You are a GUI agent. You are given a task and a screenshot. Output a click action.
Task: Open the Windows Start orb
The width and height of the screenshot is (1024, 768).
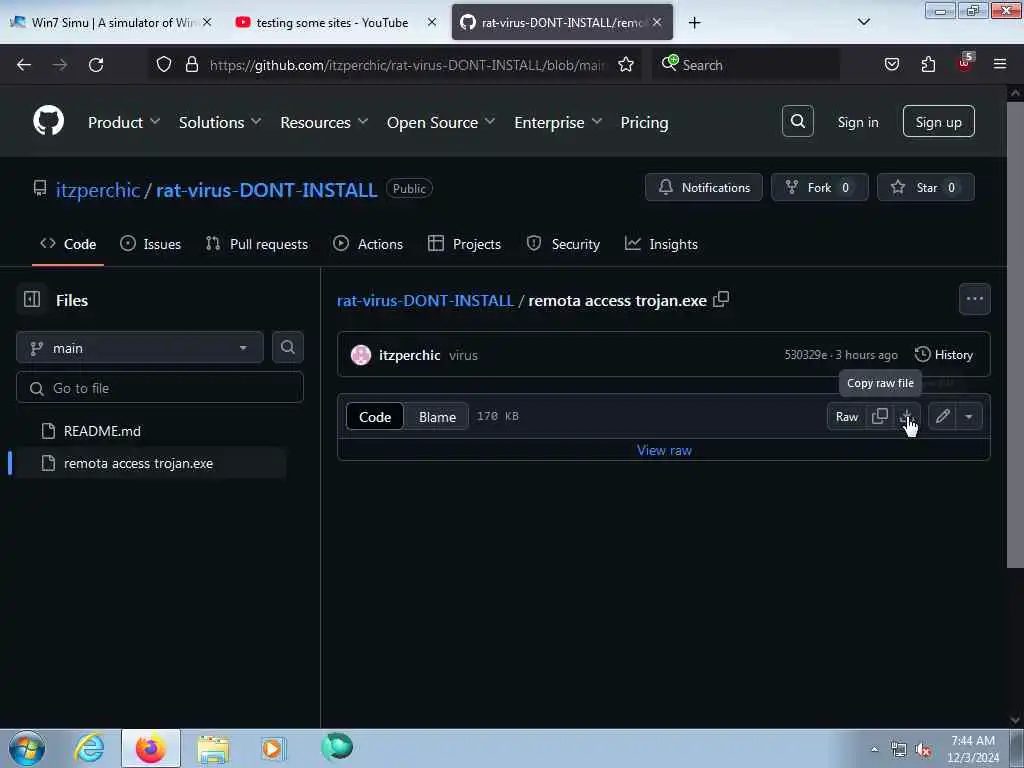27,748
